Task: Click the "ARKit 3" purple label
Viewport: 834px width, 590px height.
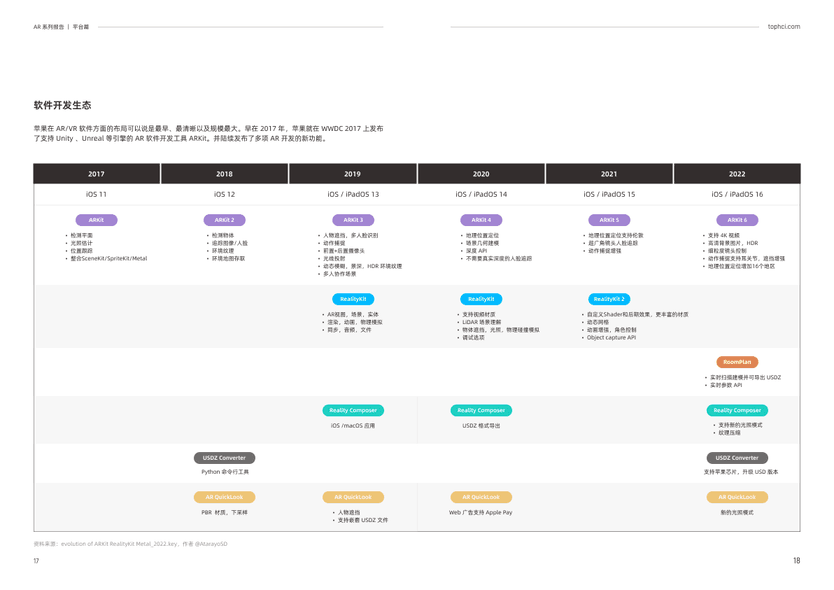Action: point(353,220)
